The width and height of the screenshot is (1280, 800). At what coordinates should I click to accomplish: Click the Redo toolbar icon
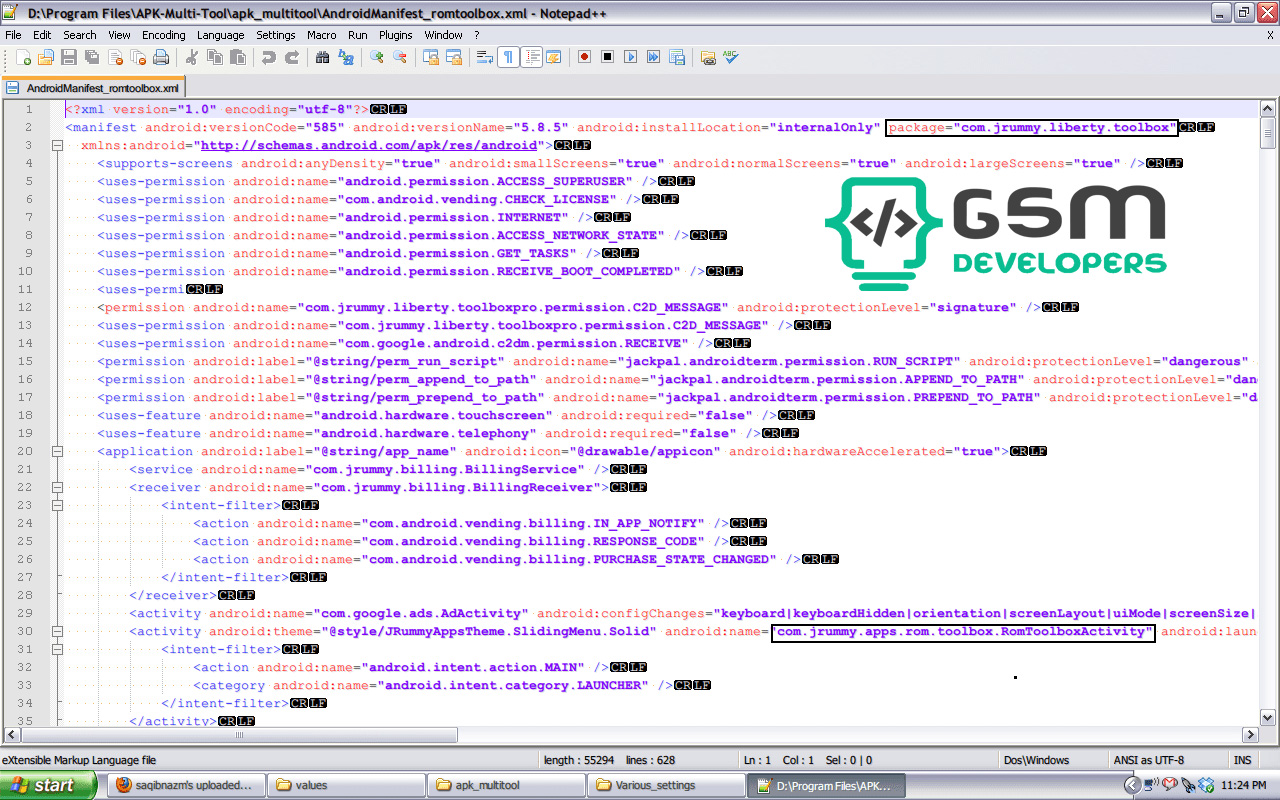click(292, 58)
